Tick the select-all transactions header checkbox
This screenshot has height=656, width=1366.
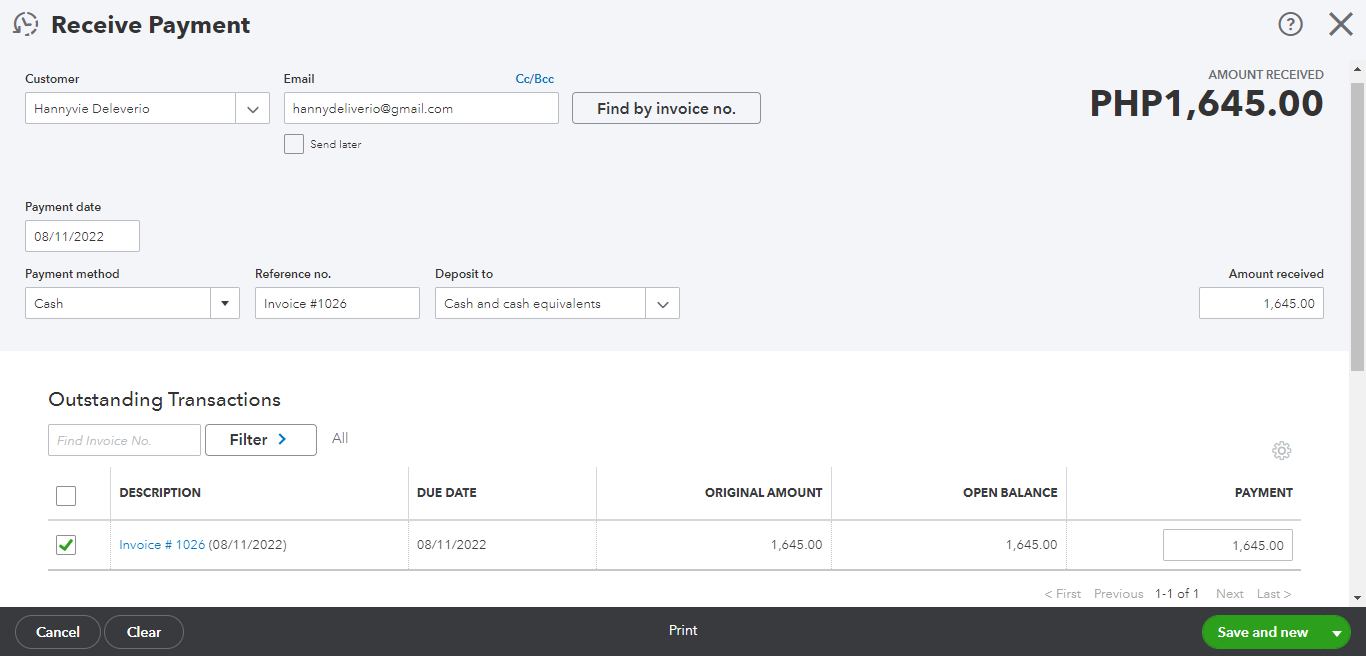(x=66, y=495)
